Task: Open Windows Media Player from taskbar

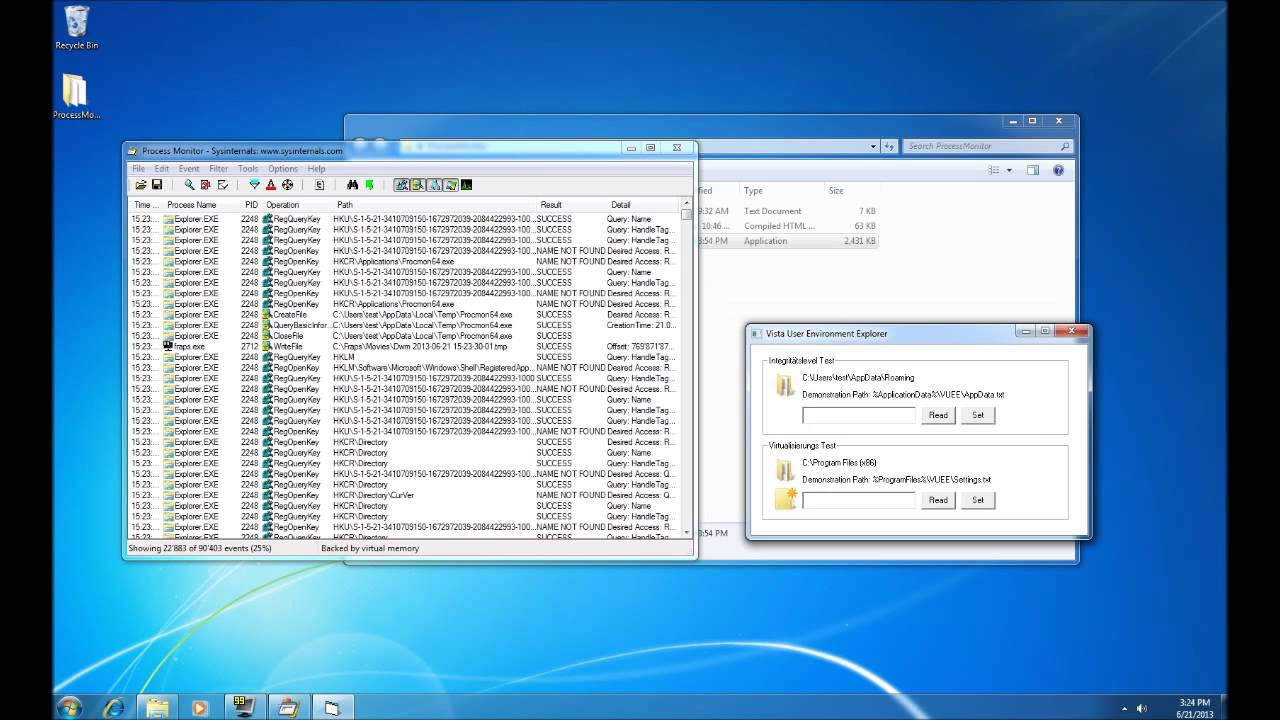Action: coord(198,707)
